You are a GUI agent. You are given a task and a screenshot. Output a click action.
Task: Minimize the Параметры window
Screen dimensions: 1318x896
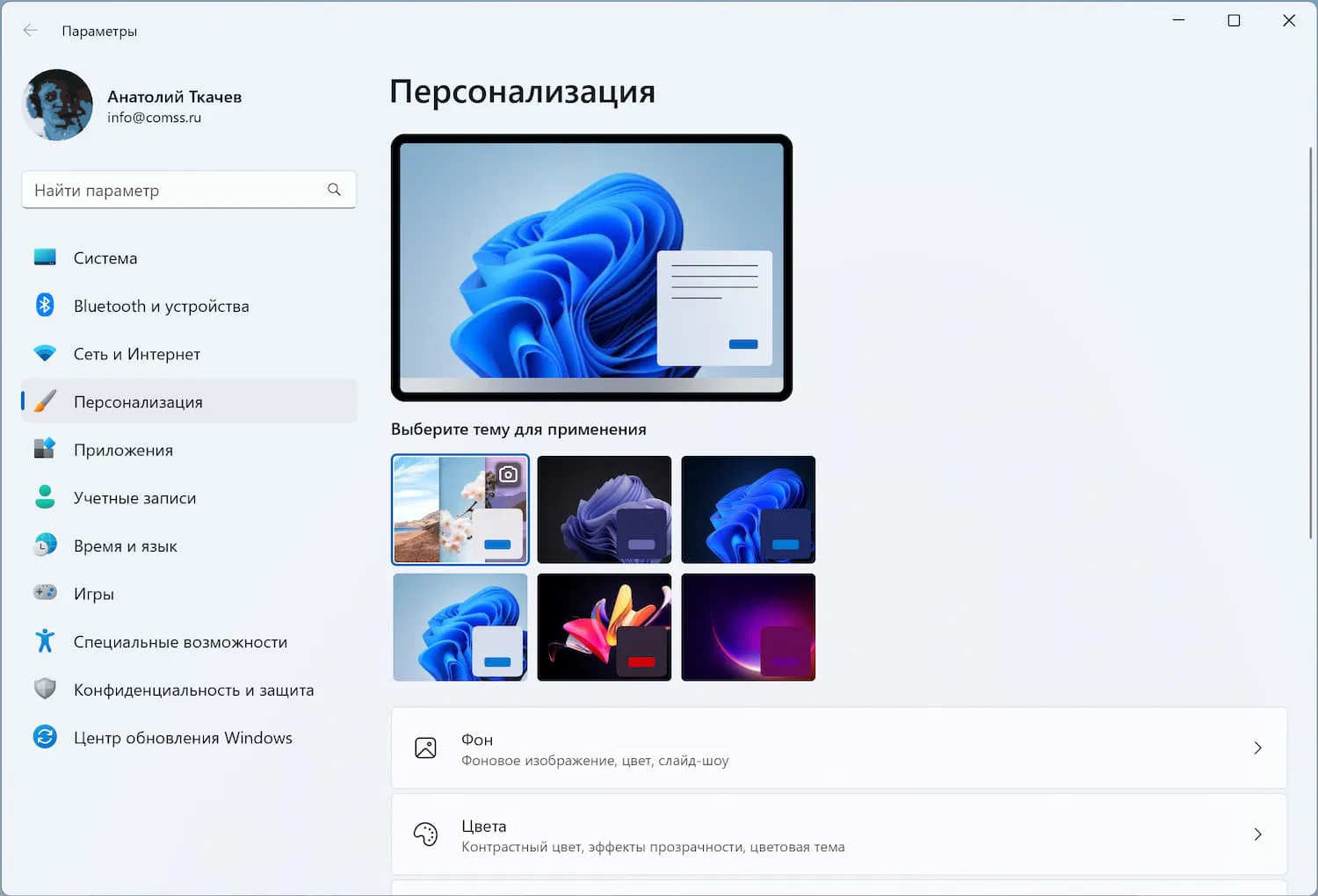[x=1179, y=20]
